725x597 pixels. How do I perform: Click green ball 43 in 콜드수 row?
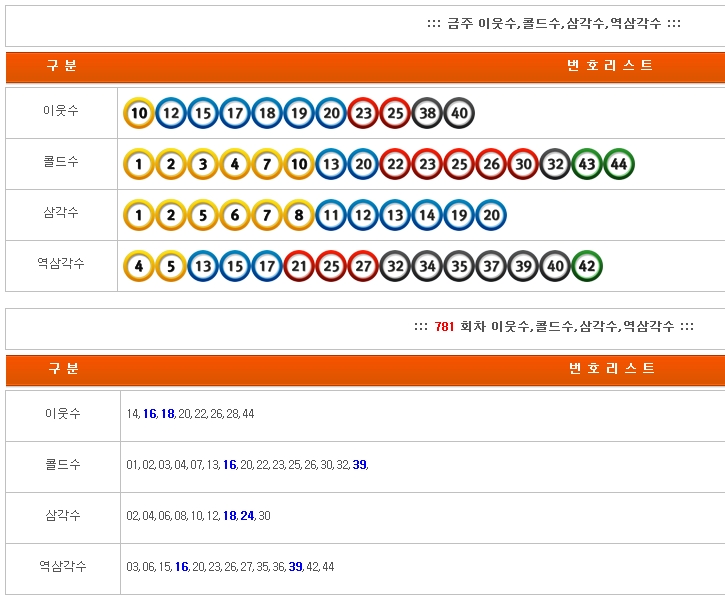[x=587, y=164]
